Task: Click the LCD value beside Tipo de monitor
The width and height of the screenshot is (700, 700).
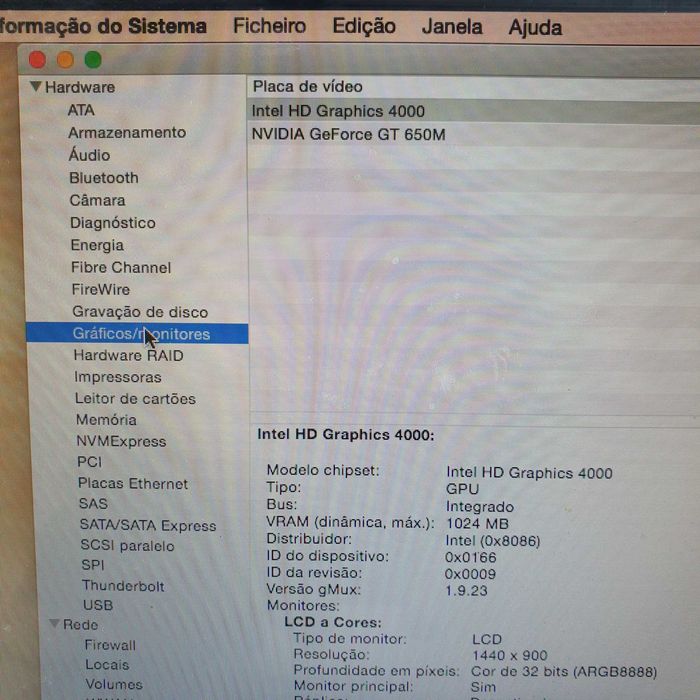Action: 487,639
